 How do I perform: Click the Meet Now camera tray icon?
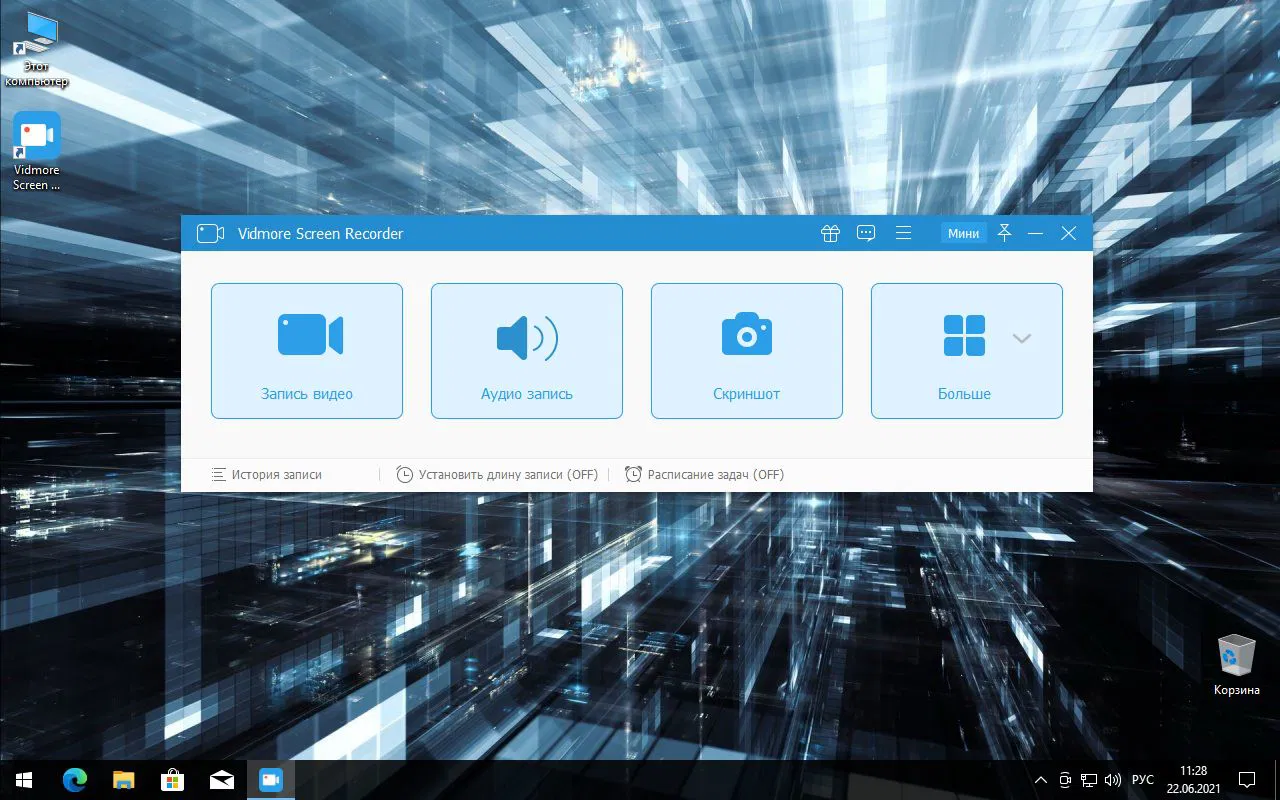pyautogui.click(x=1066, y=780)
